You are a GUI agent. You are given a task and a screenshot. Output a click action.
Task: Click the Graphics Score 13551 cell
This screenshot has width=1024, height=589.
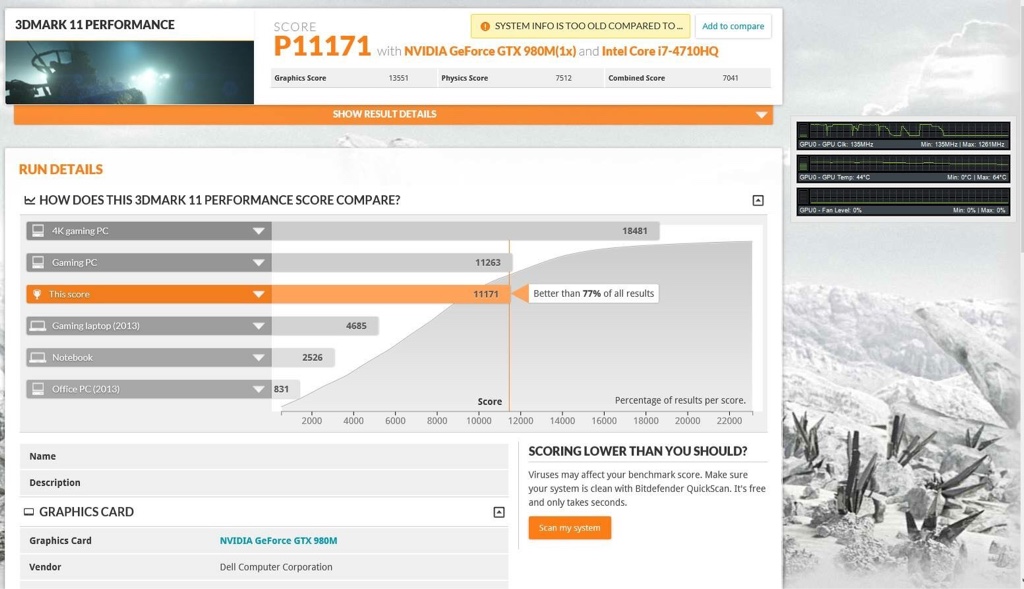click(x=353, y=78)
